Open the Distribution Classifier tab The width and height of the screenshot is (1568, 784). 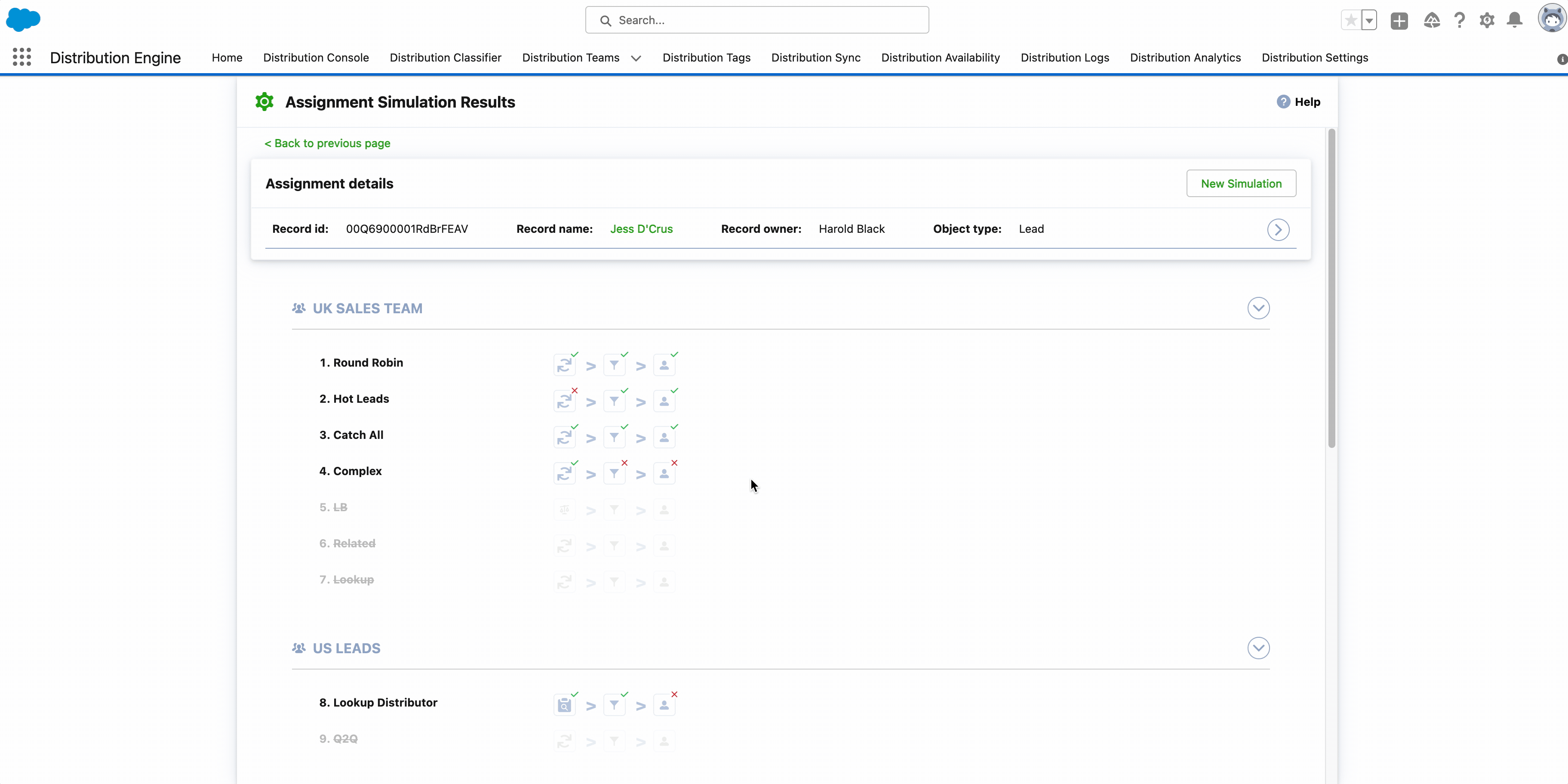(446, 57)
